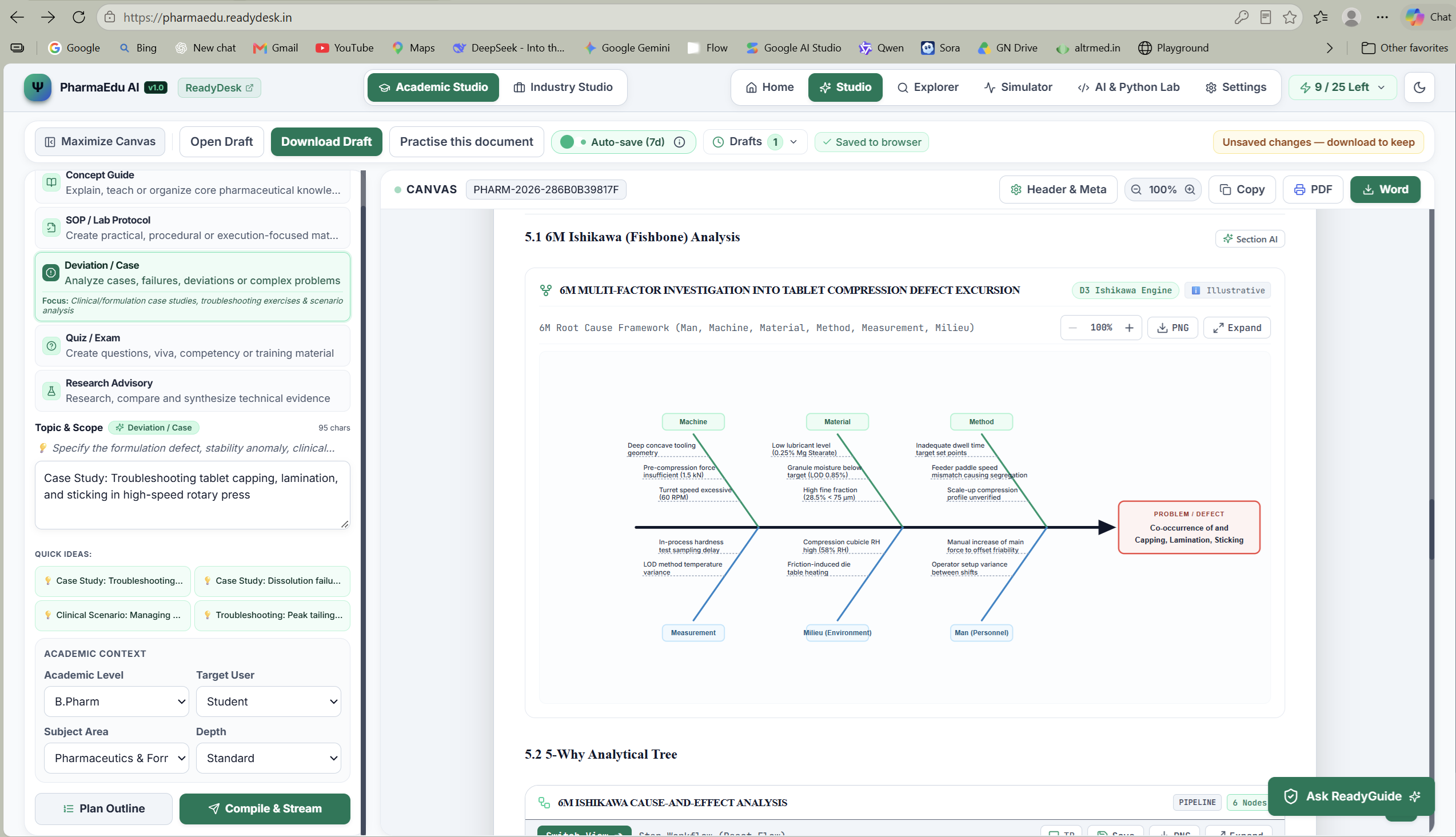Viewport: 1456px width, 837px height.
Task: Open the Depth dropdown
Action: (x=269, y=759)
